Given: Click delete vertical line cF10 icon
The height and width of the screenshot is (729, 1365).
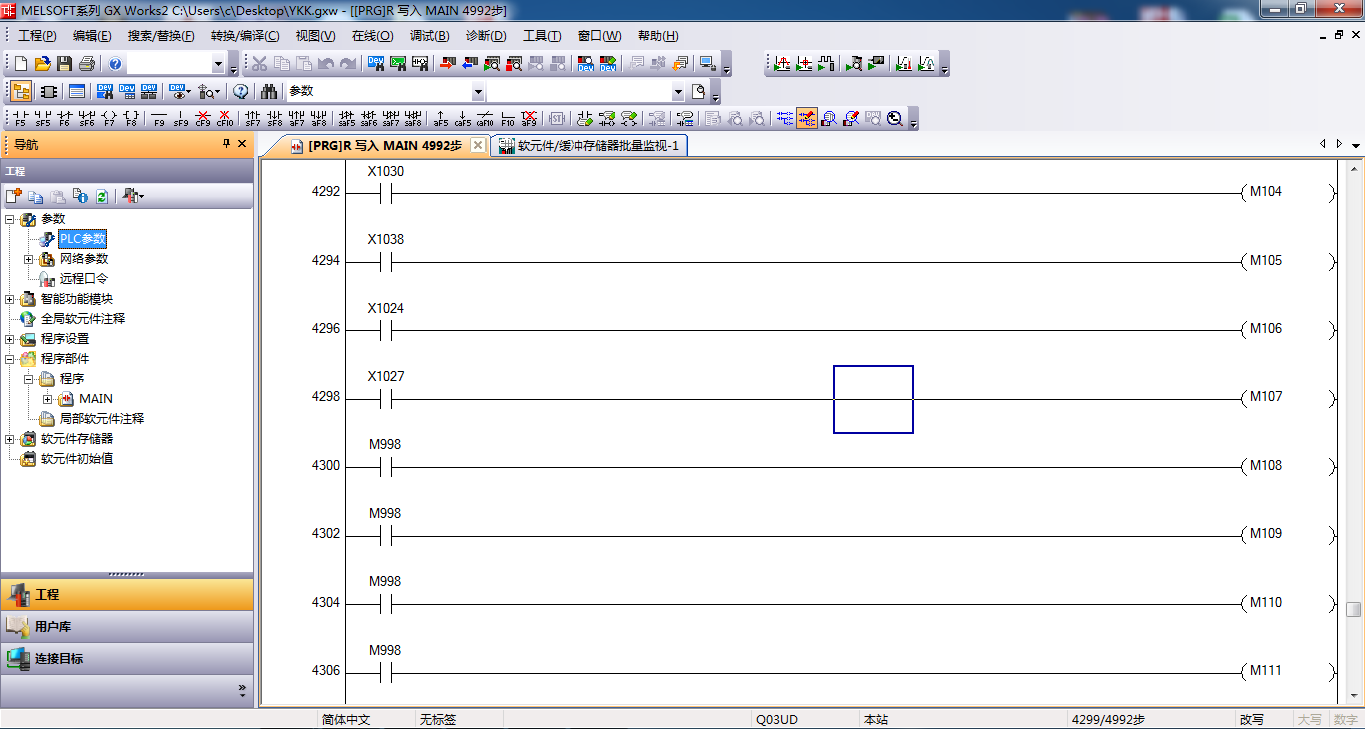Looking at the screenshot, I should click(225, 118).
